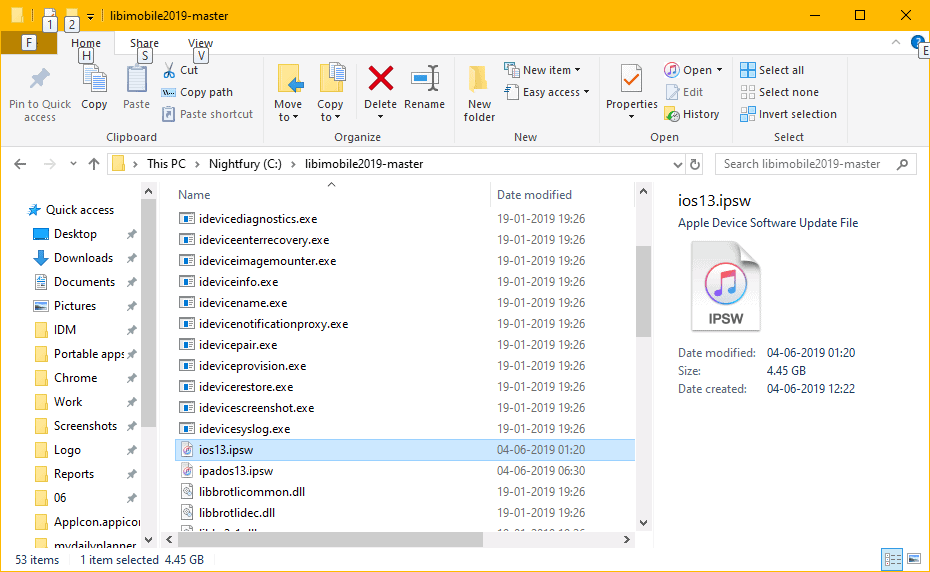The image size is (930, 572).
Task: Open Documents in the sidebar
Action: (84, 282)
